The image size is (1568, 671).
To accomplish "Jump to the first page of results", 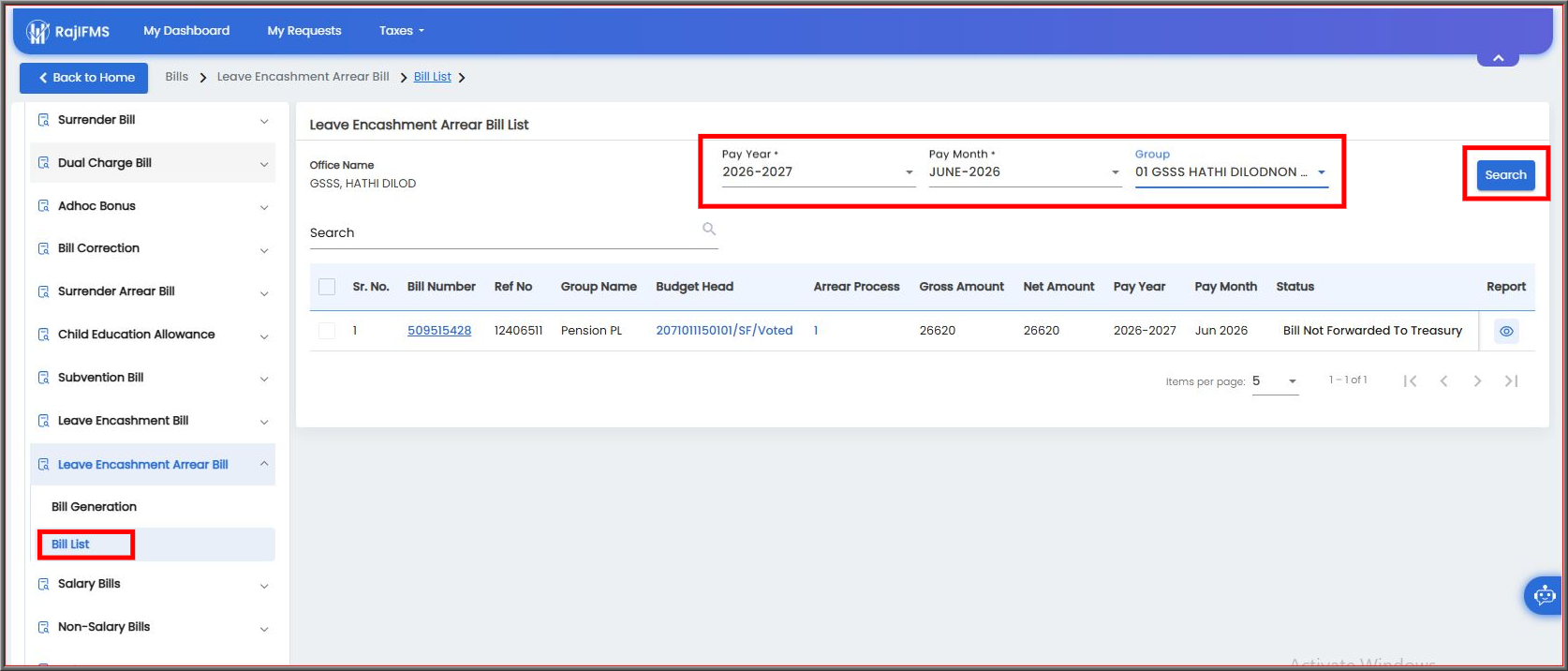I will coord(1410,380).
